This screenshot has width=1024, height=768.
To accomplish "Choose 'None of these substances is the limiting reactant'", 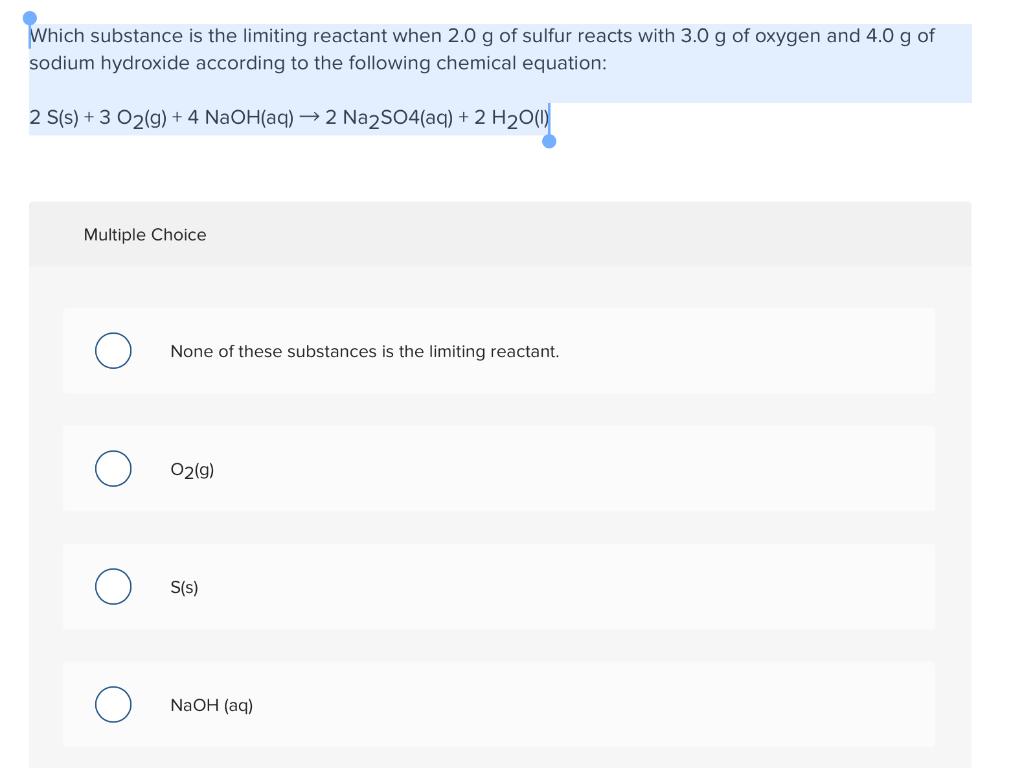I will point(112,350).
